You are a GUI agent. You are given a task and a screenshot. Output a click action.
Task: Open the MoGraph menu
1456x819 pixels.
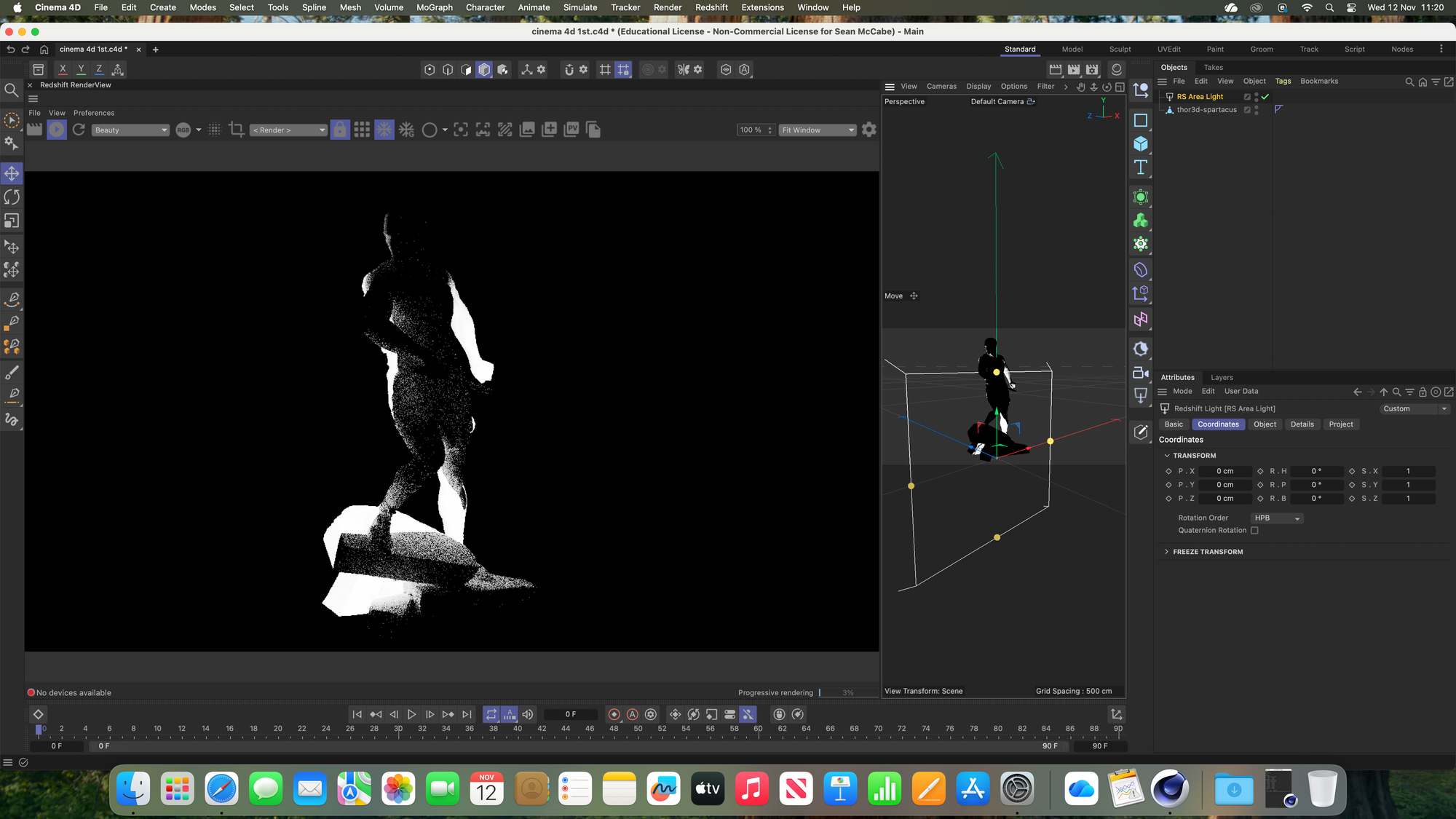pyautogui.click(x=434, y=7)
